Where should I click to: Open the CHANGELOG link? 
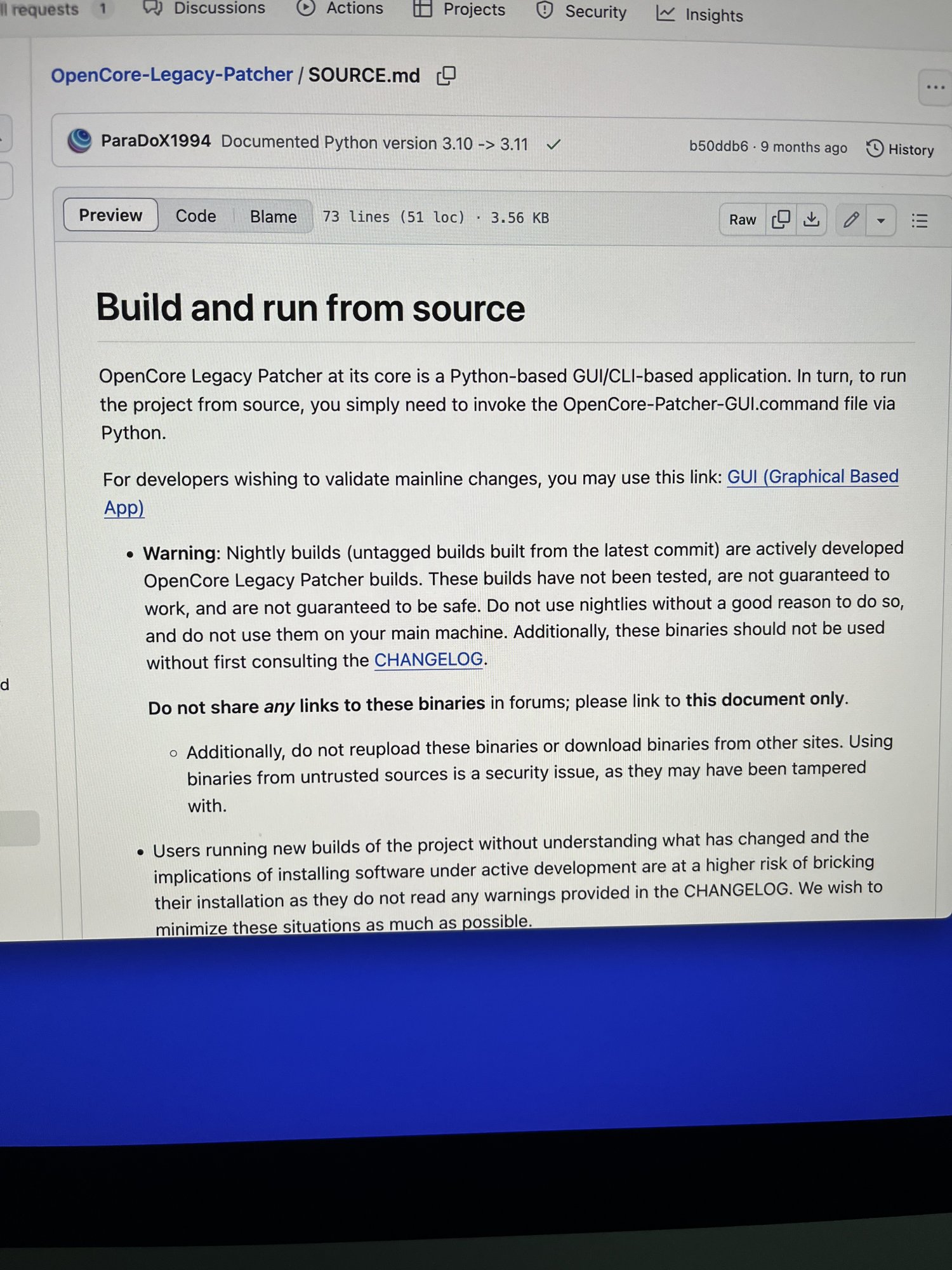tap(428, 660)
